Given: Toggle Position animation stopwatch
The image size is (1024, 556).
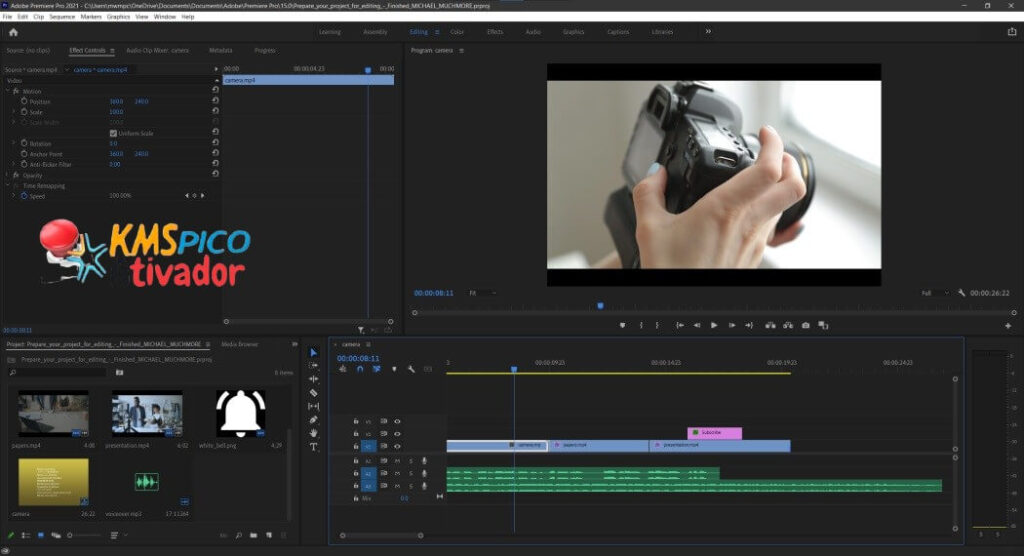Looking at the screenshot, I should [24, 101].
